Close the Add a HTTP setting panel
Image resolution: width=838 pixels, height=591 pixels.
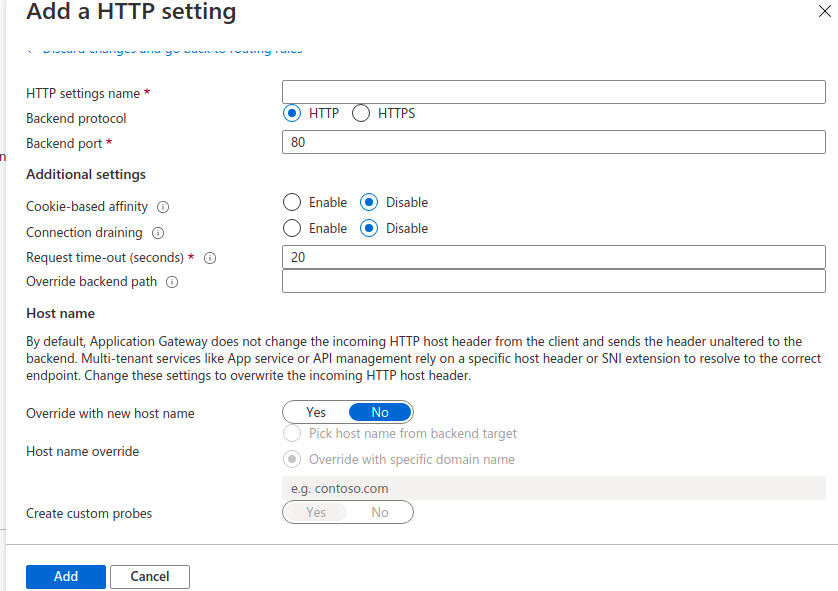click(x=824, y=9)
